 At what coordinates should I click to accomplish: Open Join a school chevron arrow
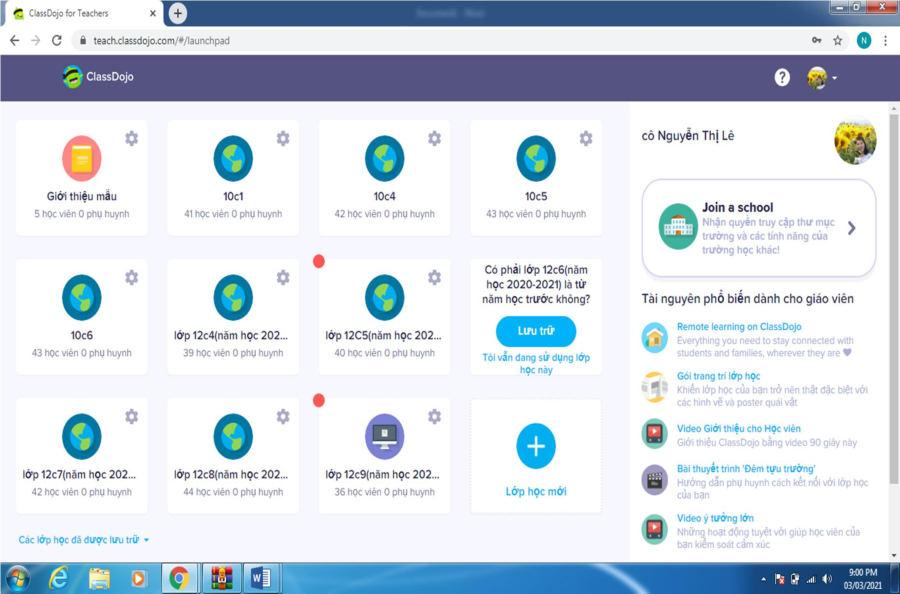pyautogui.click(x=852, y=228)
